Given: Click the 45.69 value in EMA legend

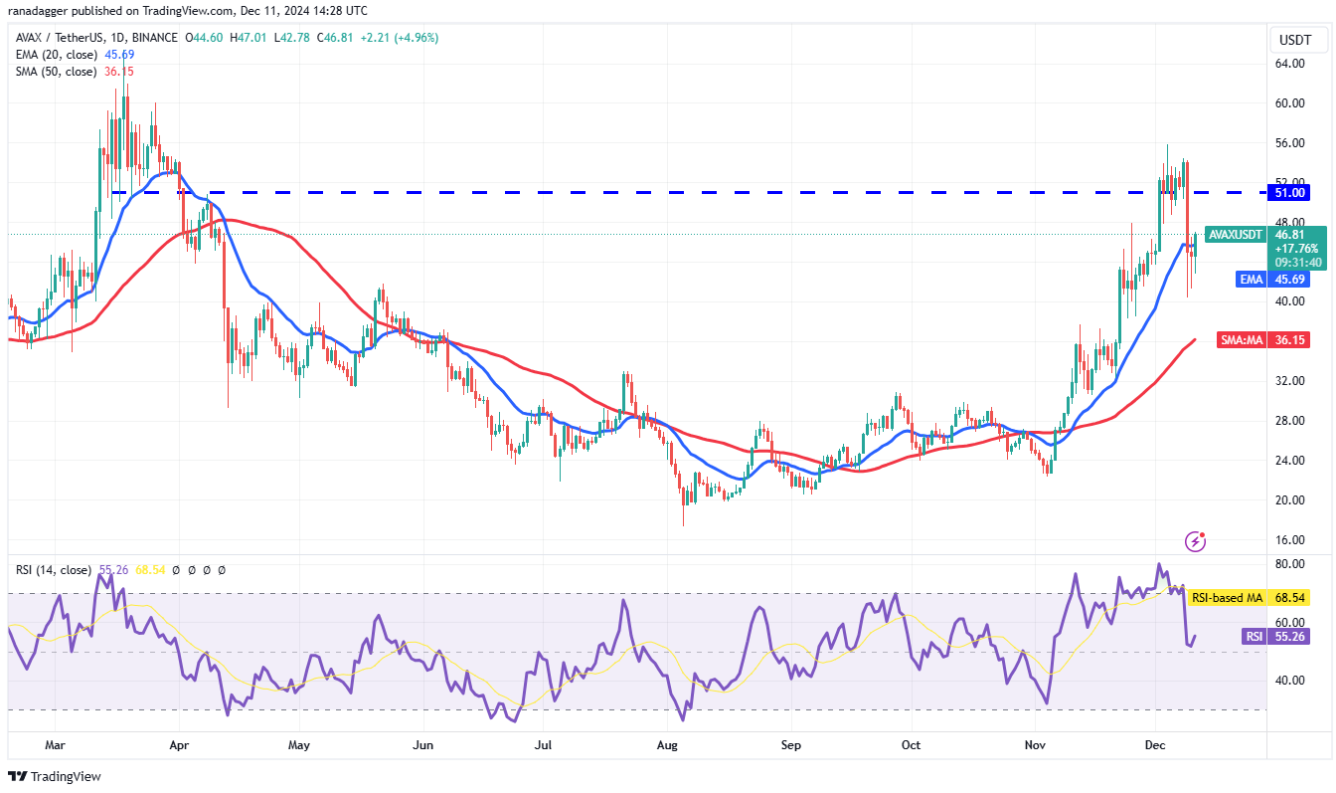Looking at the screenshot, I should 119,55.
